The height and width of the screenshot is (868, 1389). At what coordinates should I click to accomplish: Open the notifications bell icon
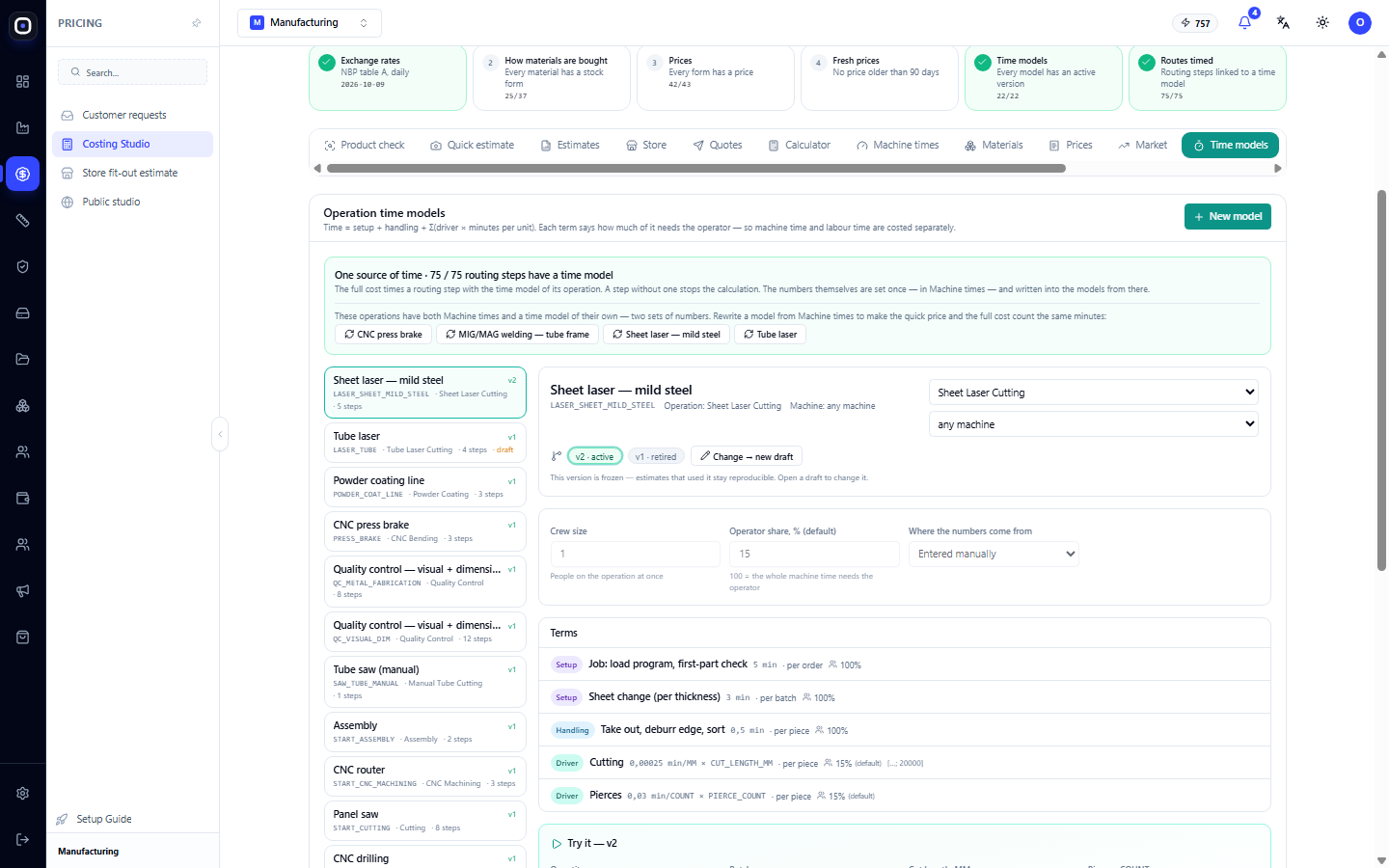pos(1244,22)
